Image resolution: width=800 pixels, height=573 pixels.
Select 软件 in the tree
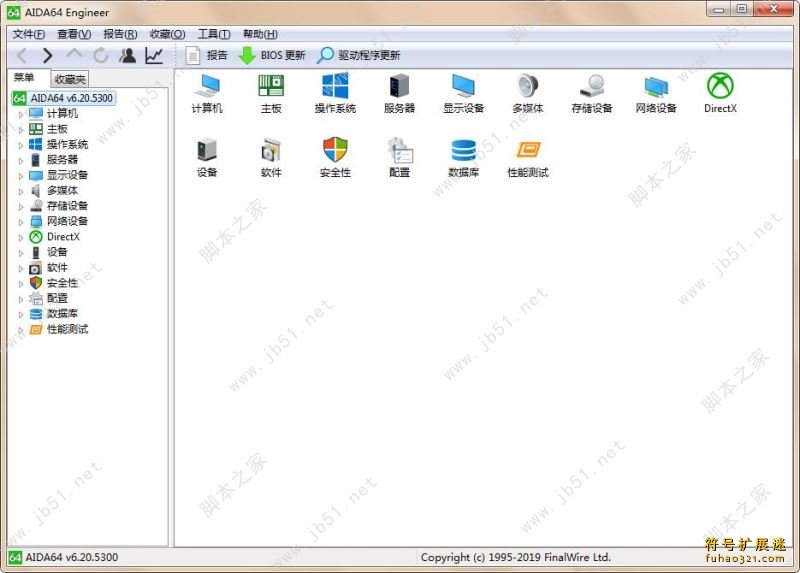click(x=57, y=267)
